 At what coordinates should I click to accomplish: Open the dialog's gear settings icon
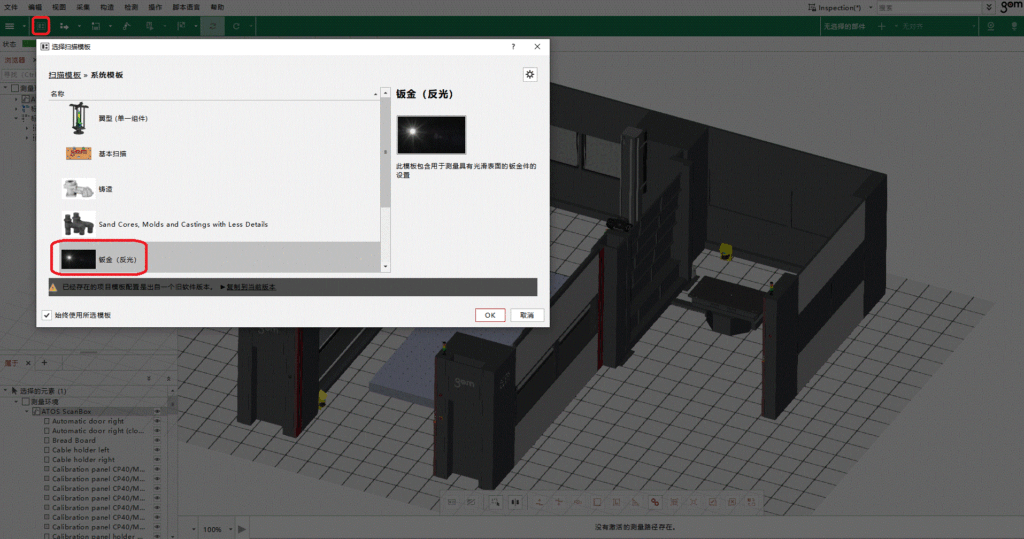pos(530,74)
